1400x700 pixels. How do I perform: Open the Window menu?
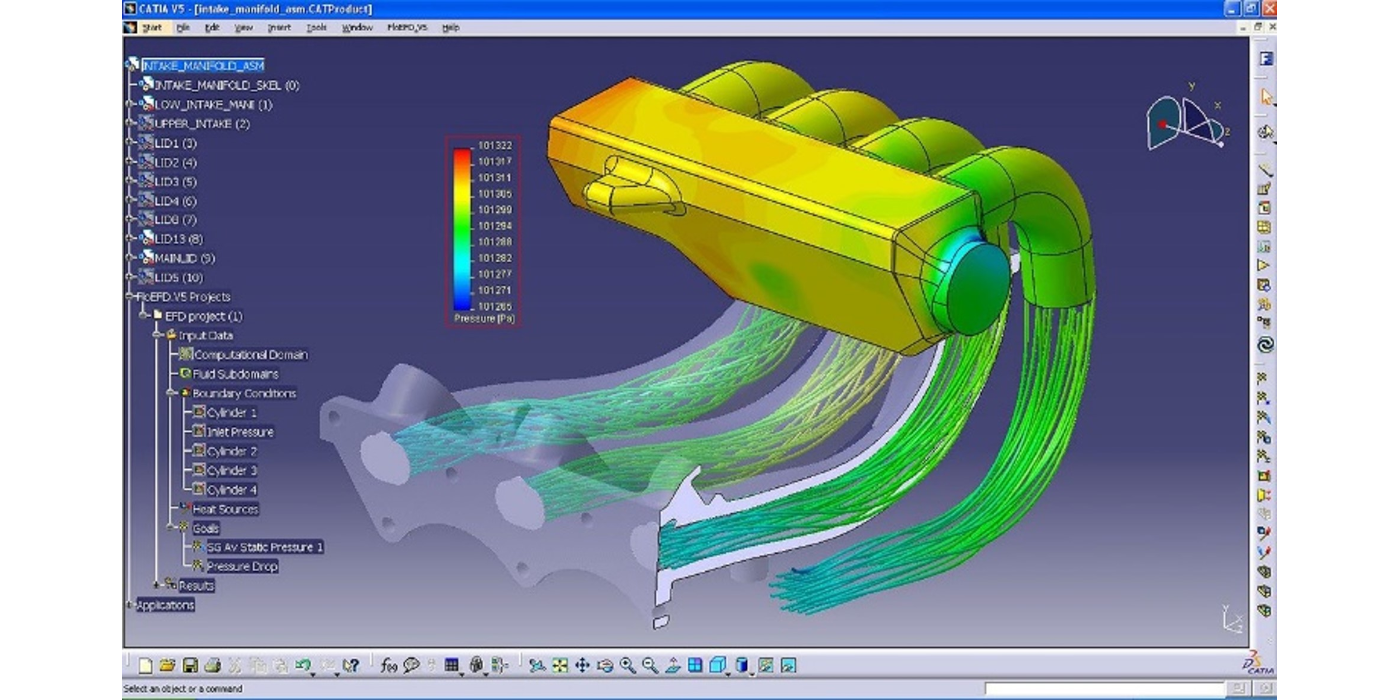[x=357, y=27]
